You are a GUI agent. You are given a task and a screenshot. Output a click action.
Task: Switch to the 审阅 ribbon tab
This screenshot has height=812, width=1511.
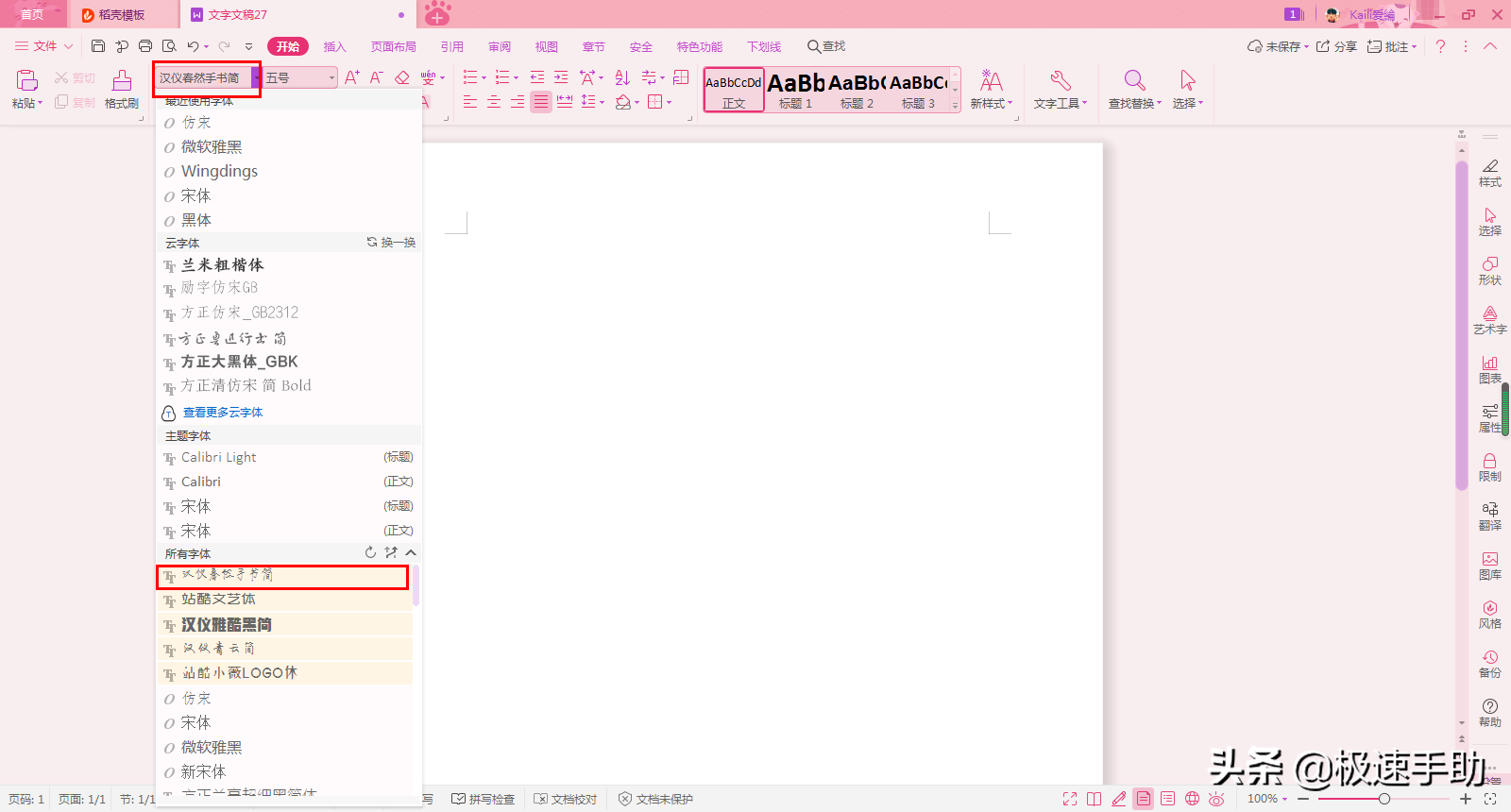[x=500, y=46]
